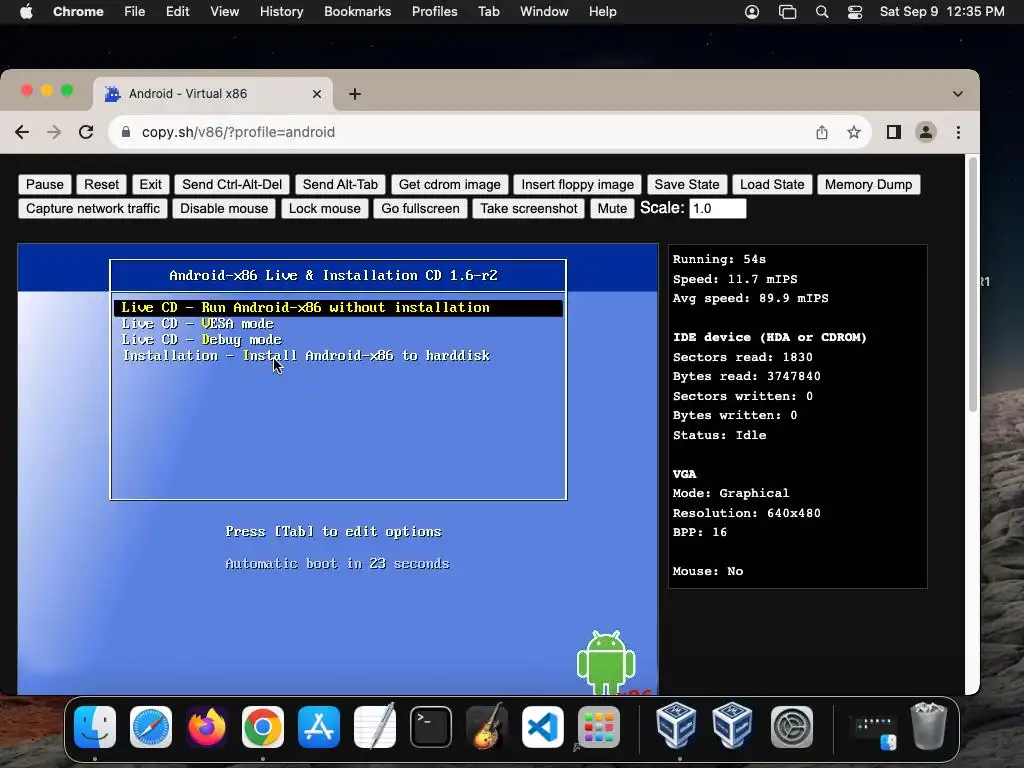The width and height of the screenshot is (1024, 768).
Task: Reload the copy.sh page
Action: click(x=86, y=132)
